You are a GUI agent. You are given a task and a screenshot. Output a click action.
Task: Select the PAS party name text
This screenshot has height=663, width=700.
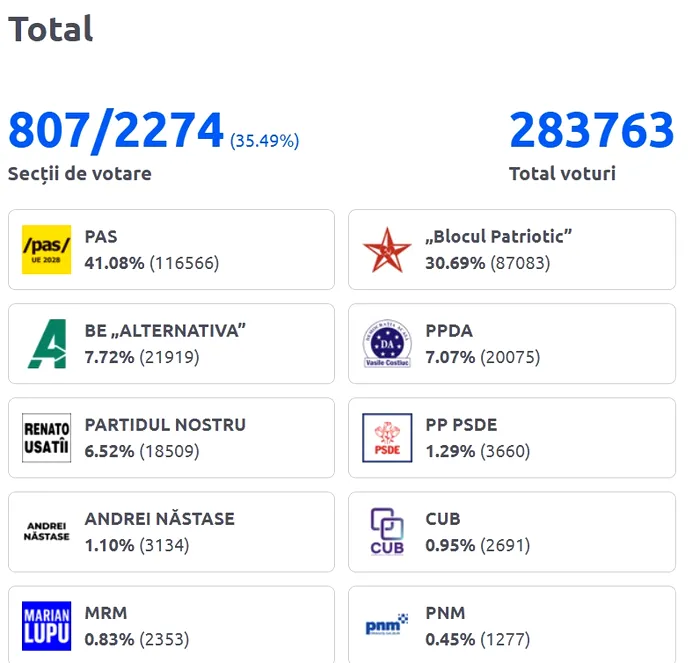click(x=101, y=237)
